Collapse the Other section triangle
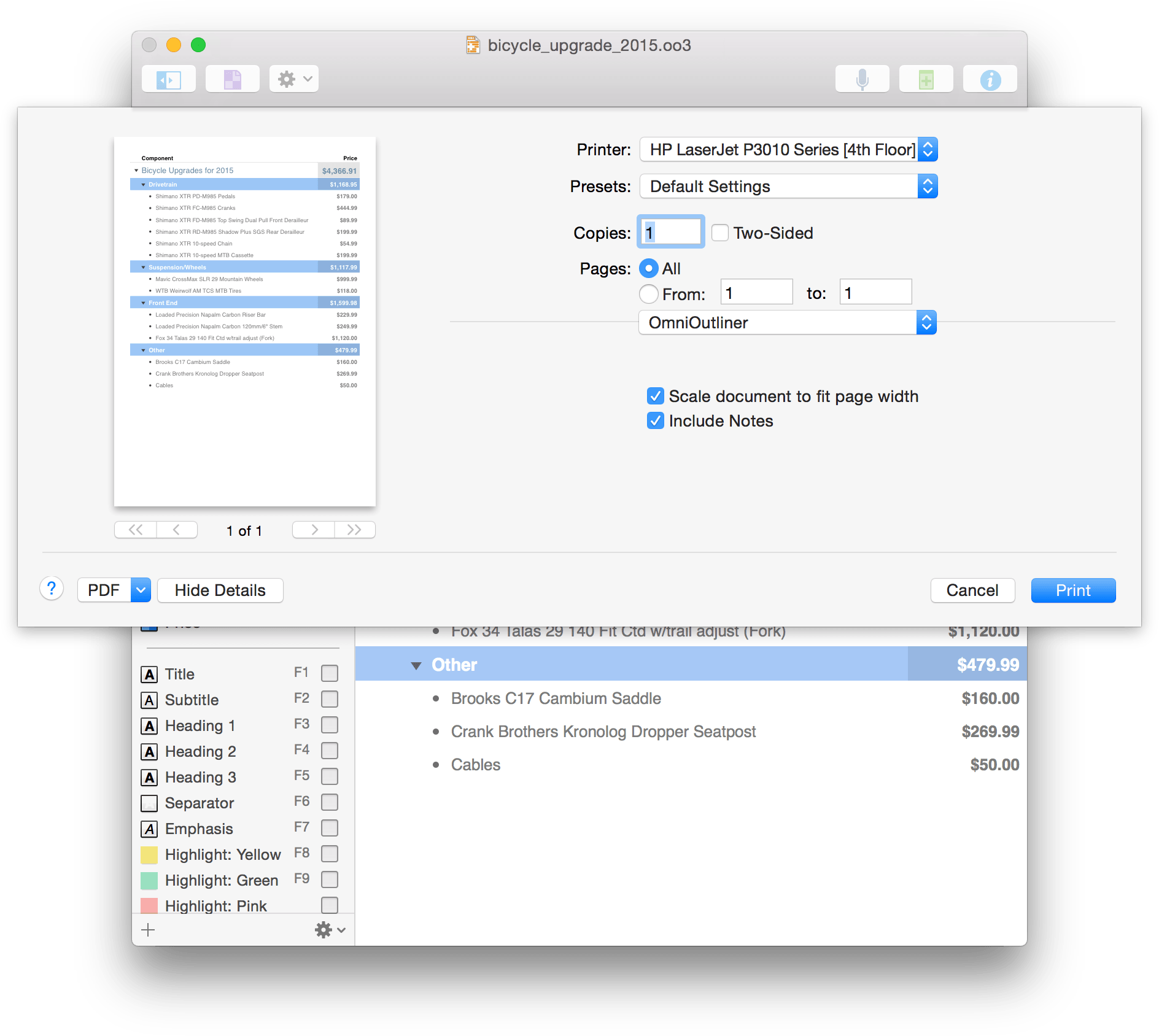Image resolution: width=1159 pixels, height=1036 pixels. pyautogui.click(x=416, y=665)
